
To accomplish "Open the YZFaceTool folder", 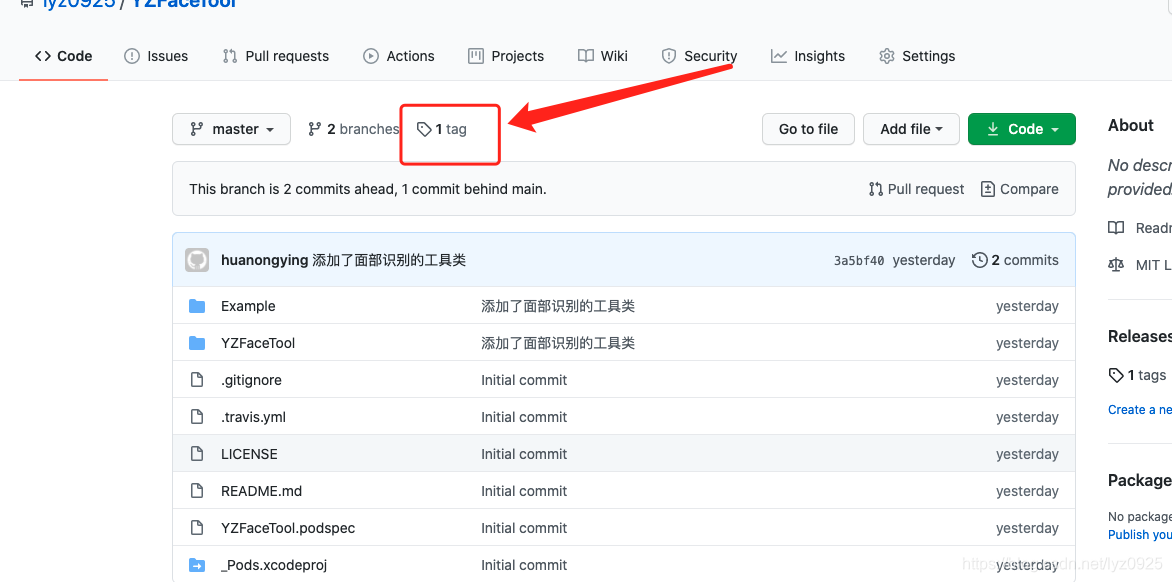I will point(258,343).
